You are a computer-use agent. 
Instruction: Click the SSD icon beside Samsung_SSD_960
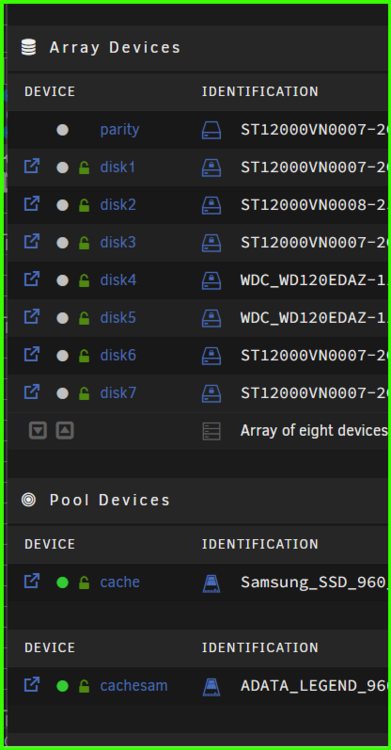pyautogui.click(x=211, y=583)
